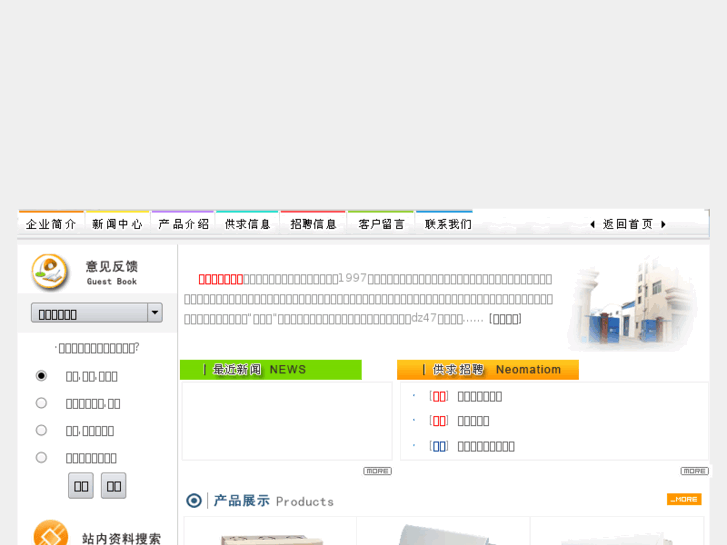The height and width of the screenshot is (545, 727).
Task: Click 最近新闻 NEWS green header
Action: [271, 370]
